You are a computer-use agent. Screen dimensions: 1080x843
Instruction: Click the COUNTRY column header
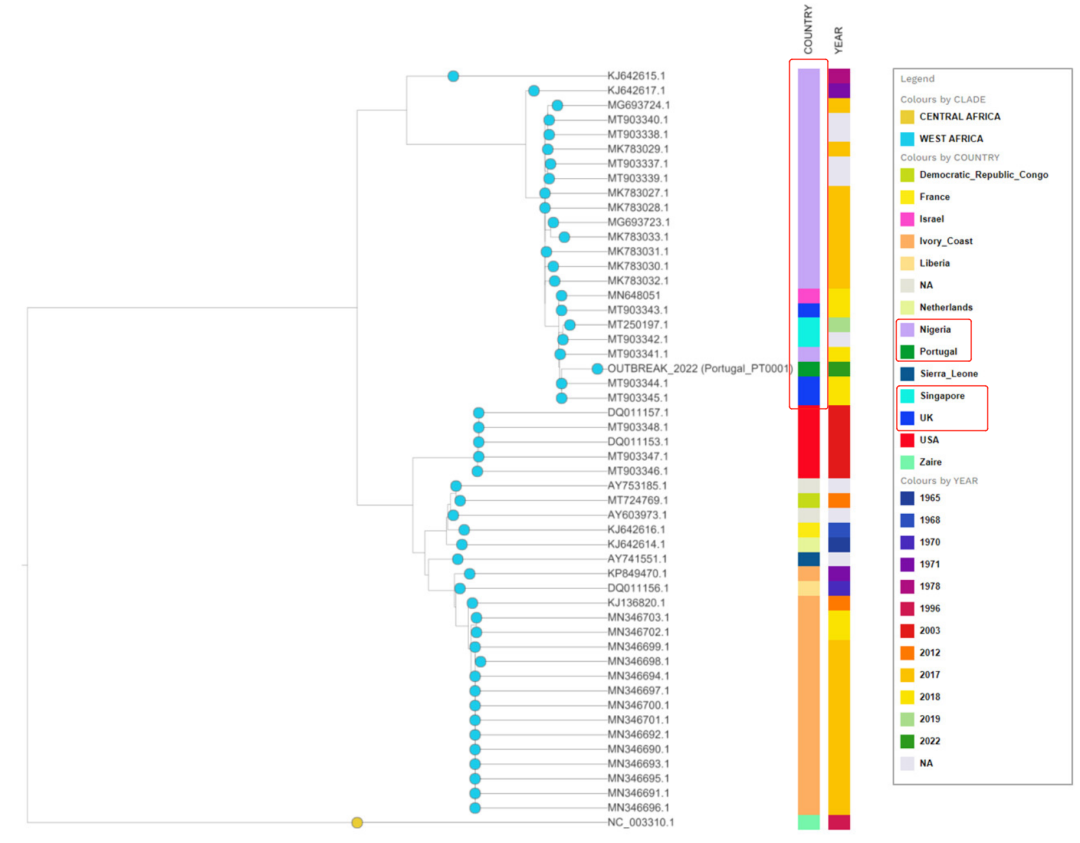tap(808, 31)
